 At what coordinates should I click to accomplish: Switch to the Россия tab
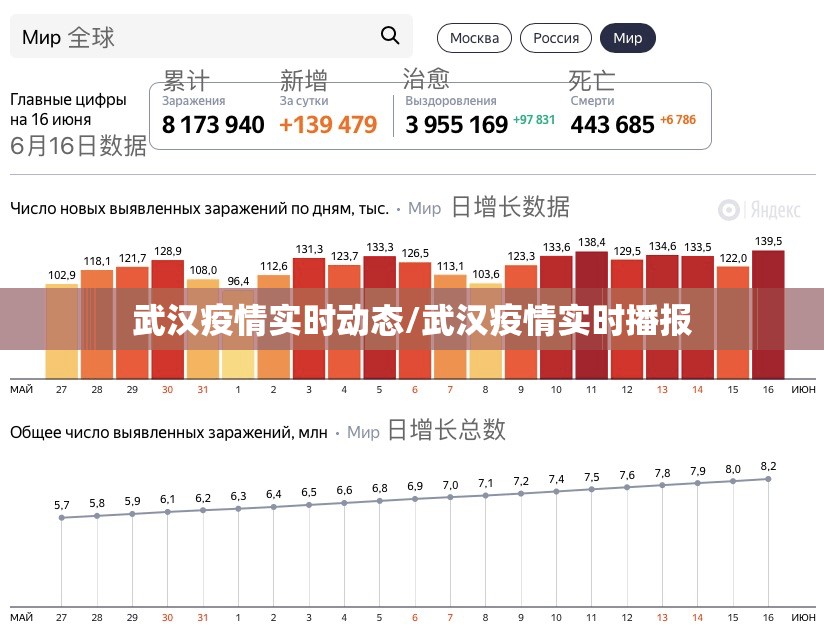click(556, 38)
